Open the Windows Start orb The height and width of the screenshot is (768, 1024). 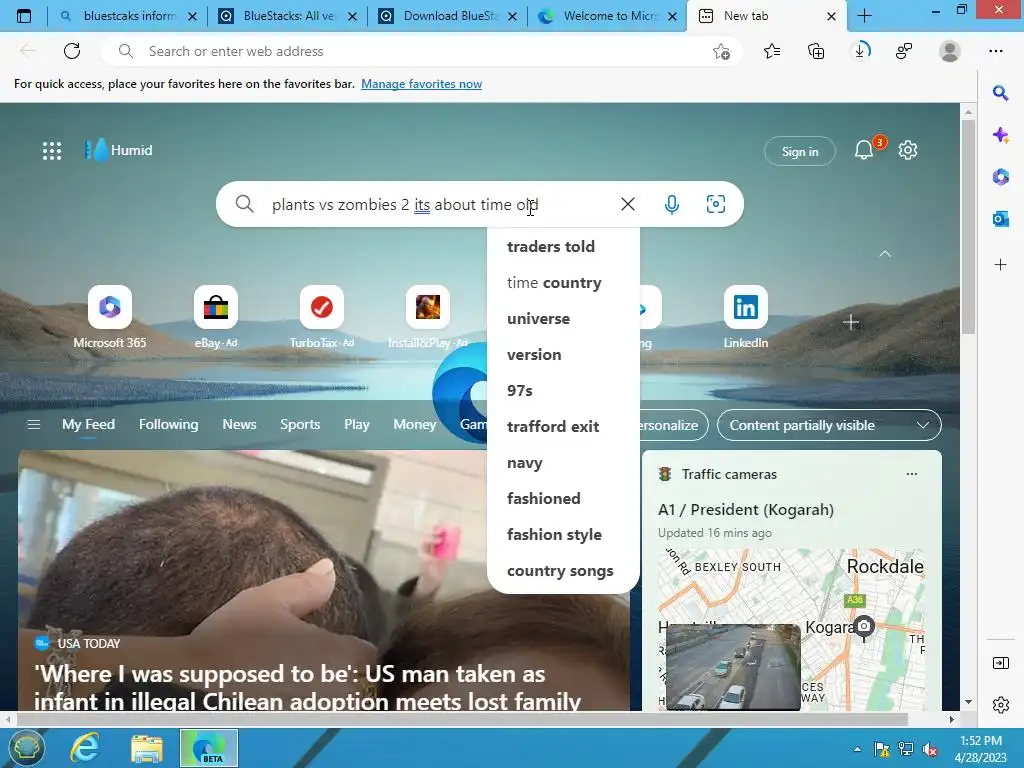(x=25, y=748)
